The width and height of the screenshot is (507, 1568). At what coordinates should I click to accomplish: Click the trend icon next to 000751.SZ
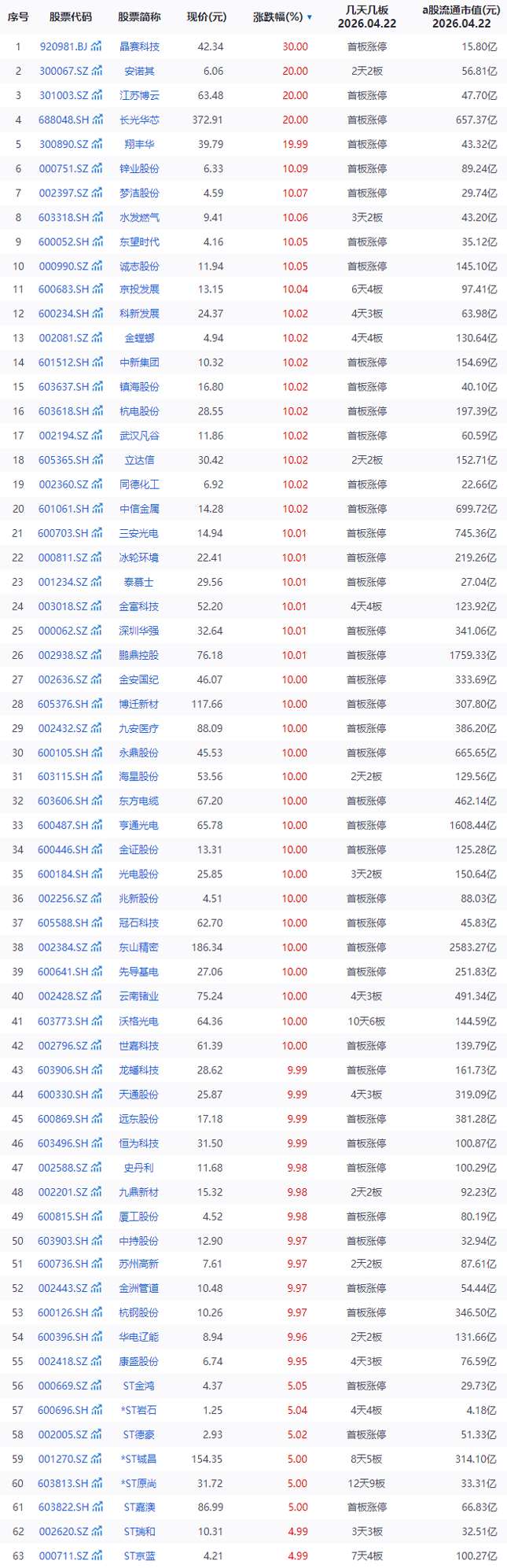97,169
